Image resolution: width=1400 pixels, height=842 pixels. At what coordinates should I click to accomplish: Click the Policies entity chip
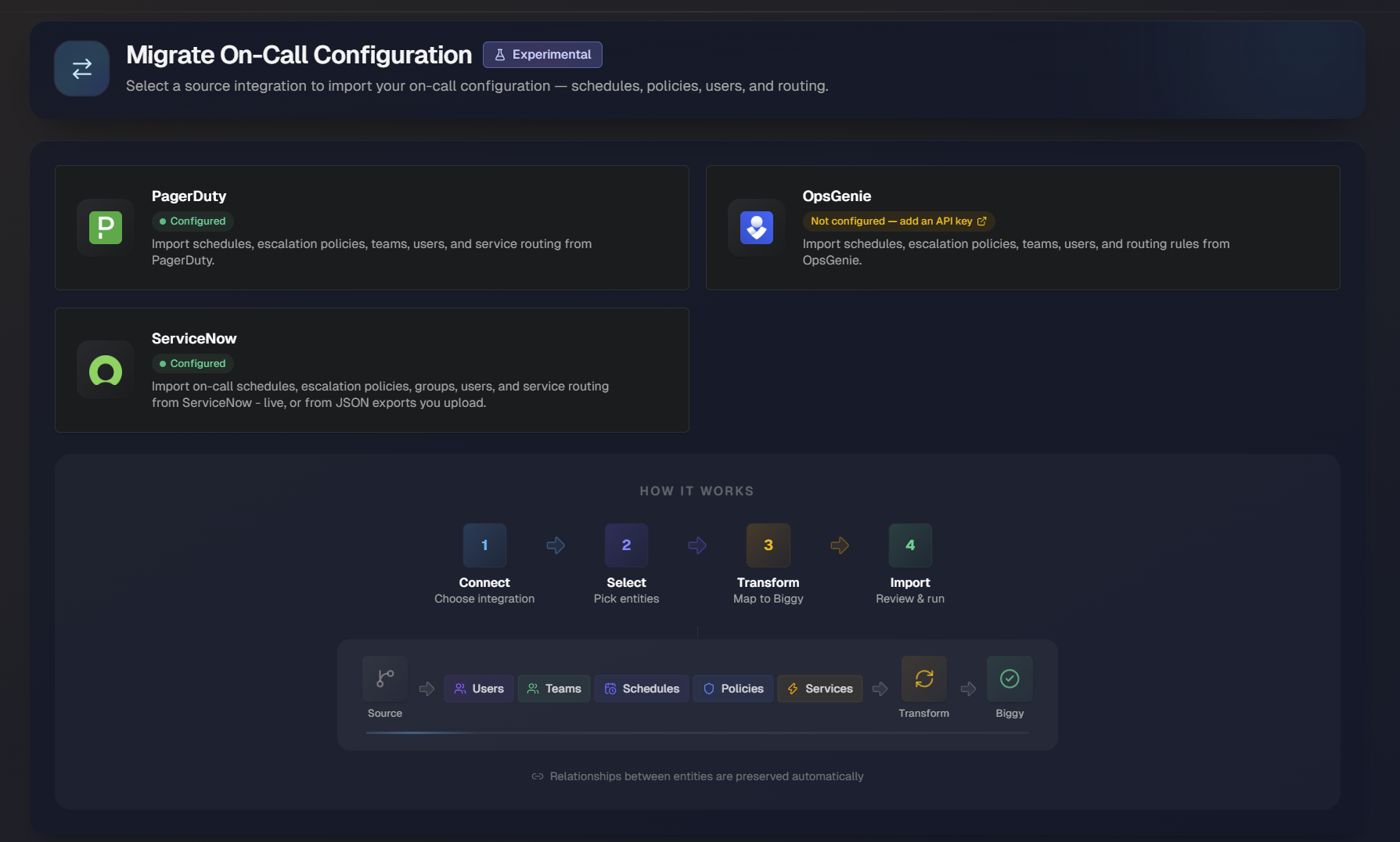tap(733, 689)
